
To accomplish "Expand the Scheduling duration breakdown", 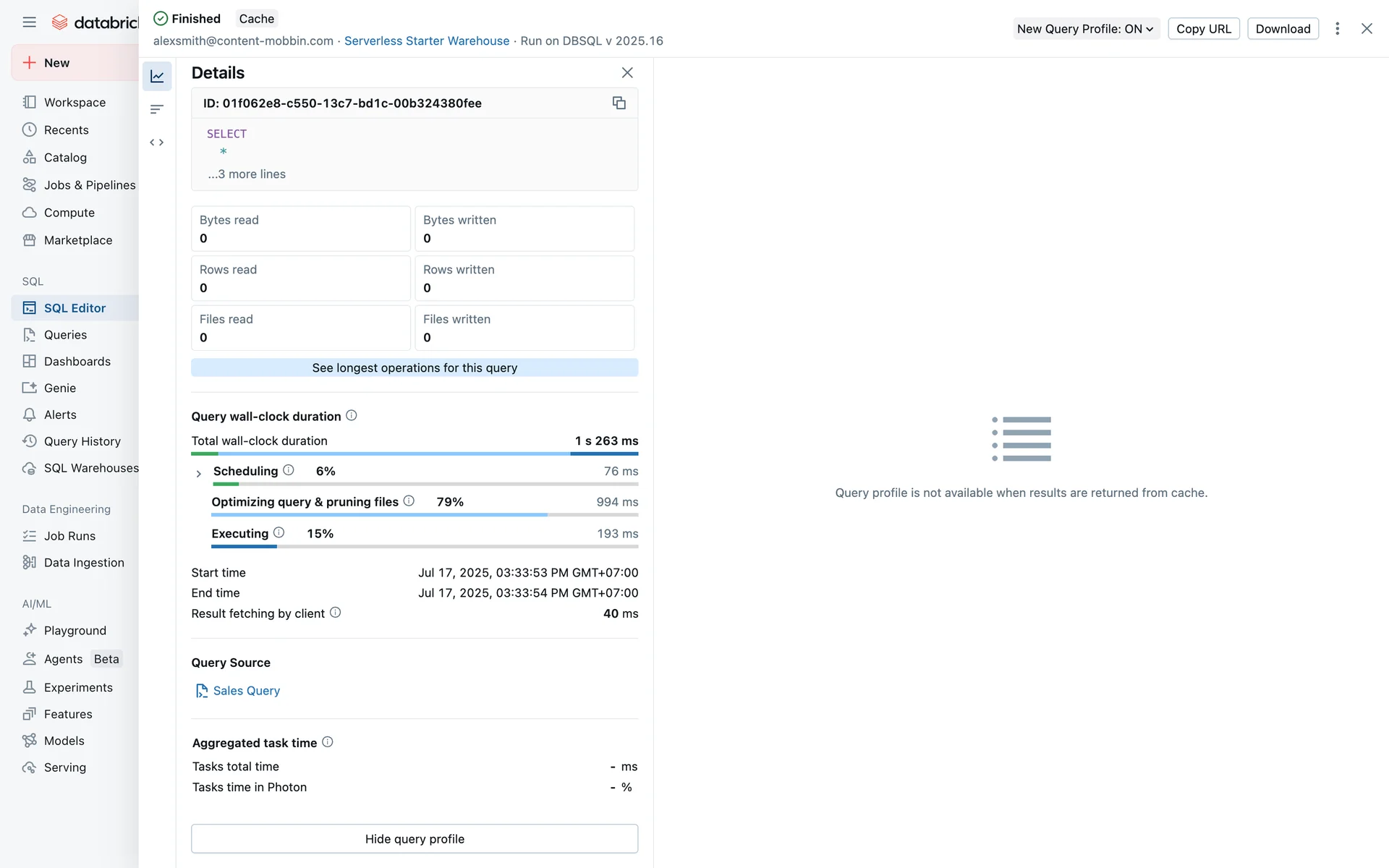I will [x=198, y=474].
